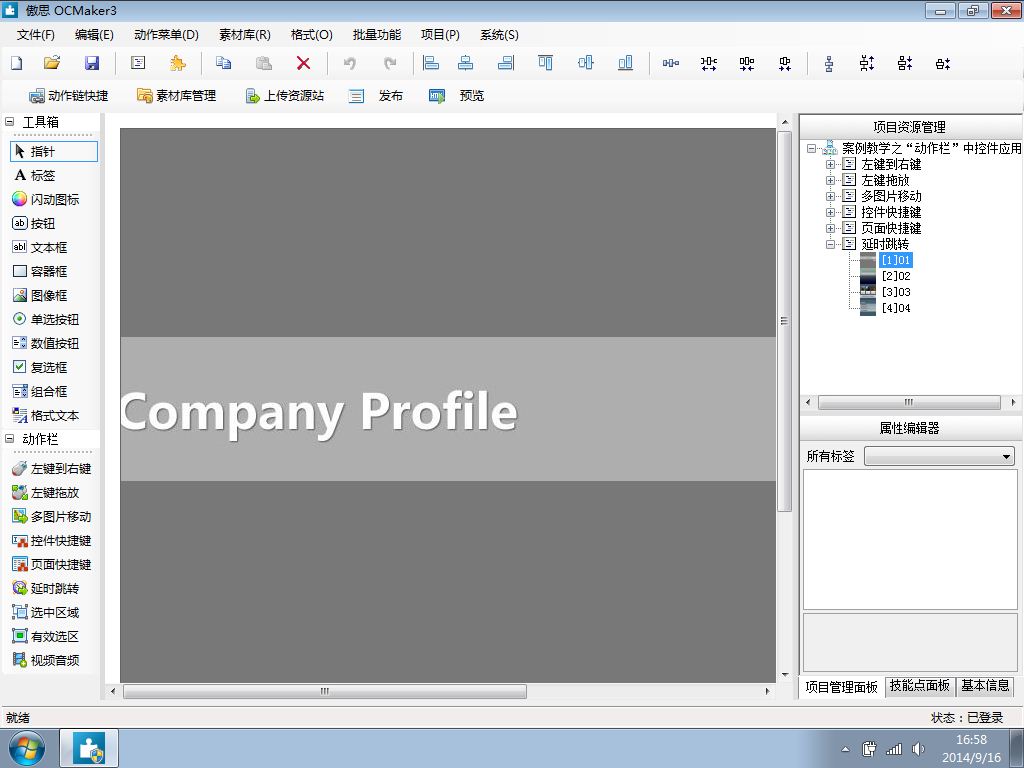Switch to the 基本信息 tab
Image resolution: width=1024 pixels, height=768 pixels.
[985, 685]
